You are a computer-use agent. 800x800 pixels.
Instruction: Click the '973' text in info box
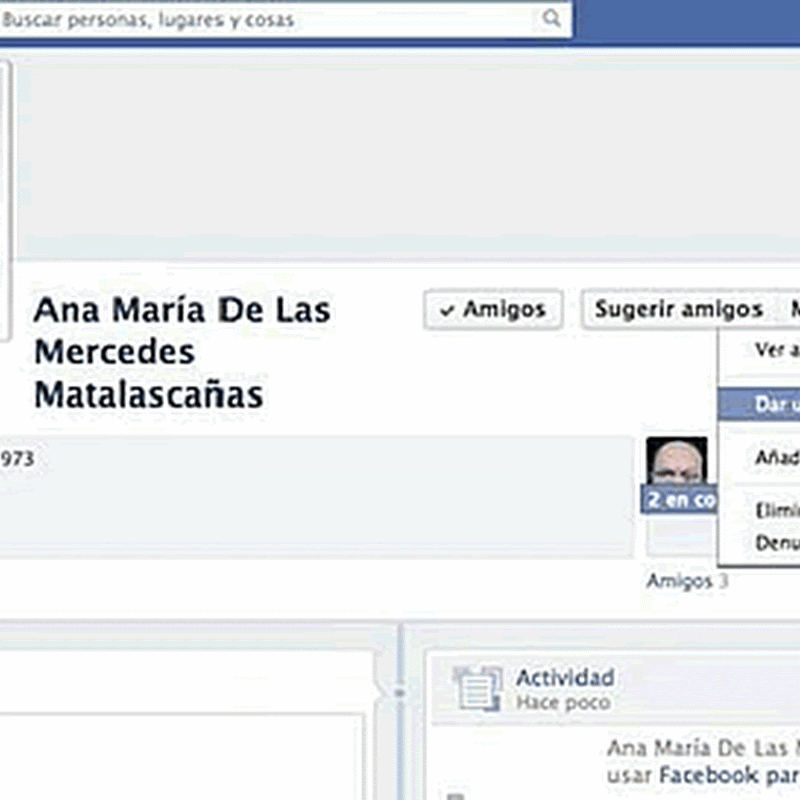coord(17,459)
